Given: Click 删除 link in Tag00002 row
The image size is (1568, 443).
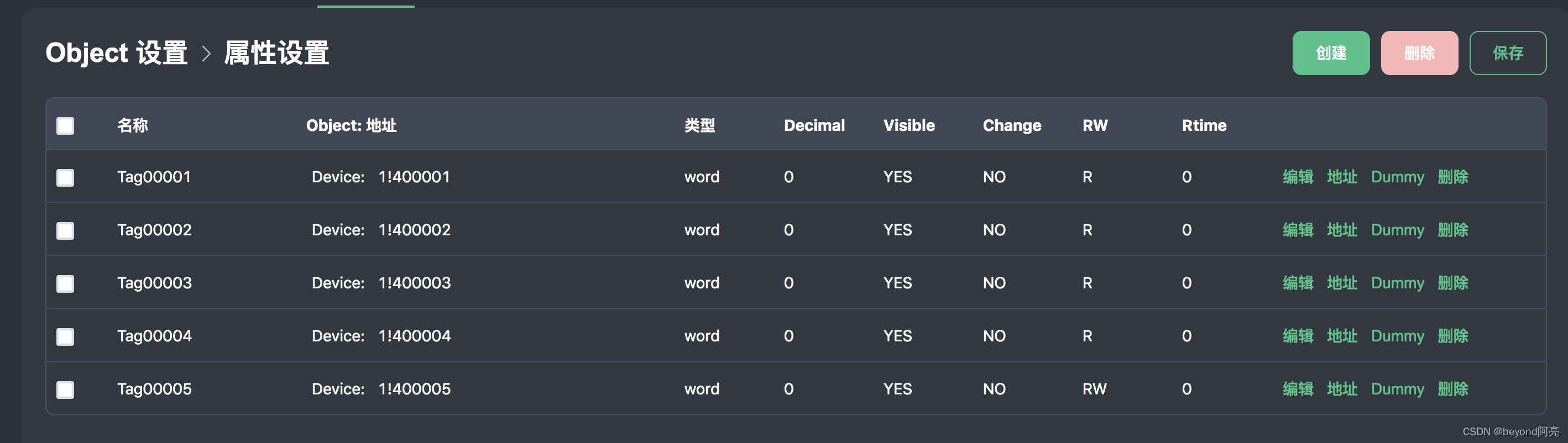Looking at the screenshot, I should pos(1453,230).
